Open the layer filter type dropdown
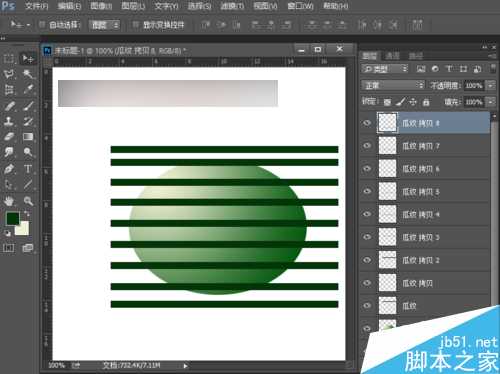The width and height of the screenshot is (500, 374). [385, 69]
